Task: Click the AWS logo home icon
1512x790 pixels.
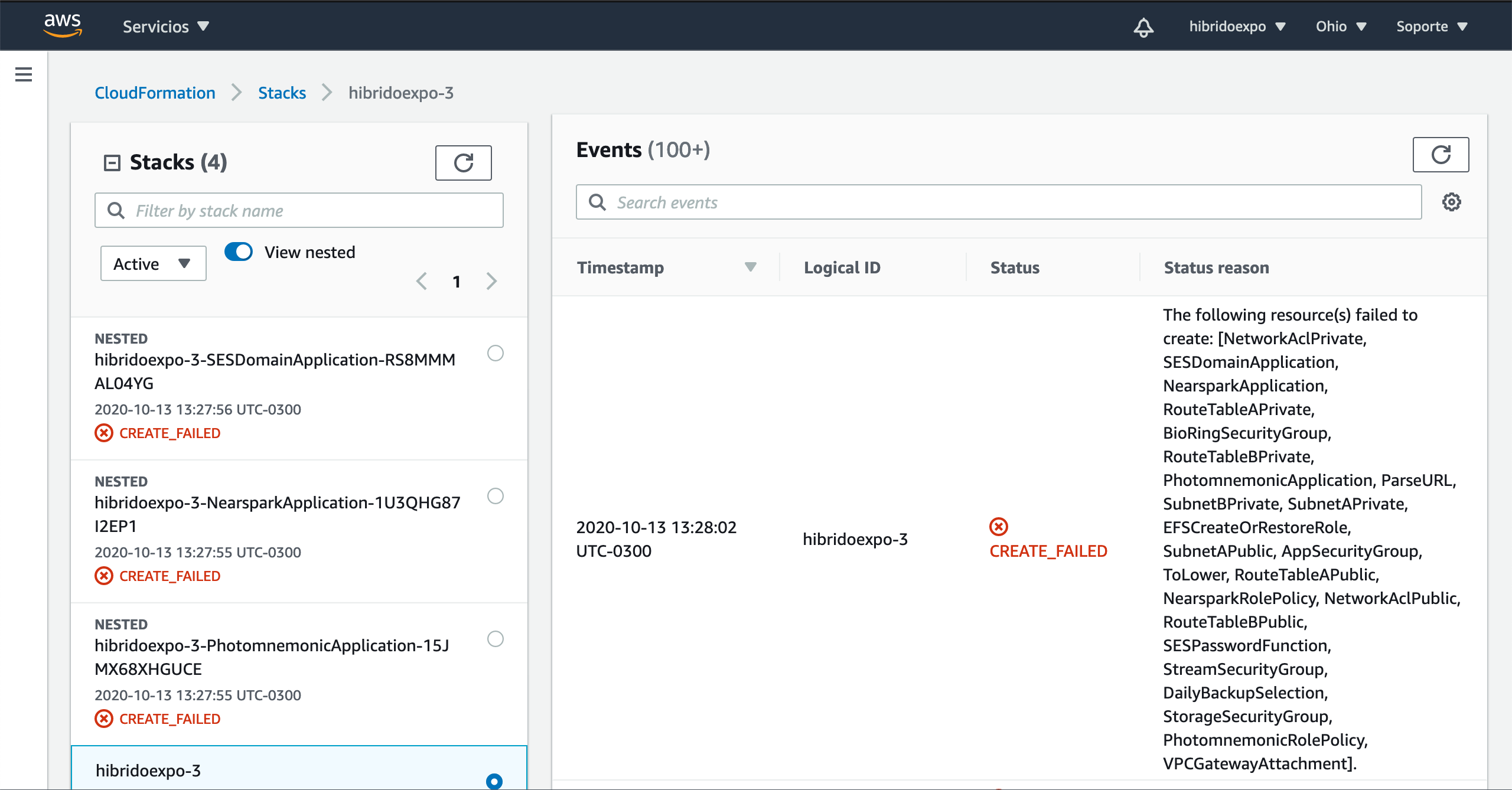Action: [x=63, y=25]
